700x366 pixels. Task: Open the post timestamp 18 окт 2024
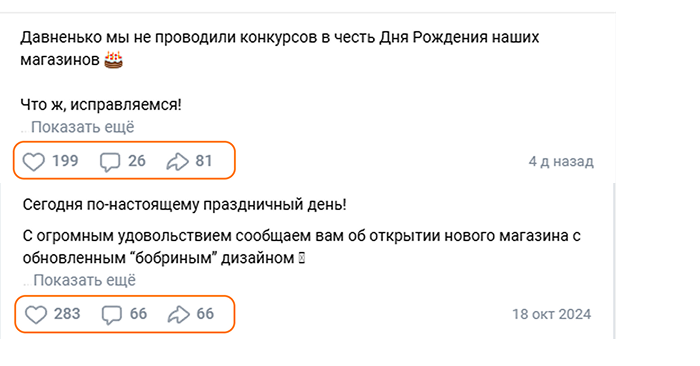click(552, 314)
